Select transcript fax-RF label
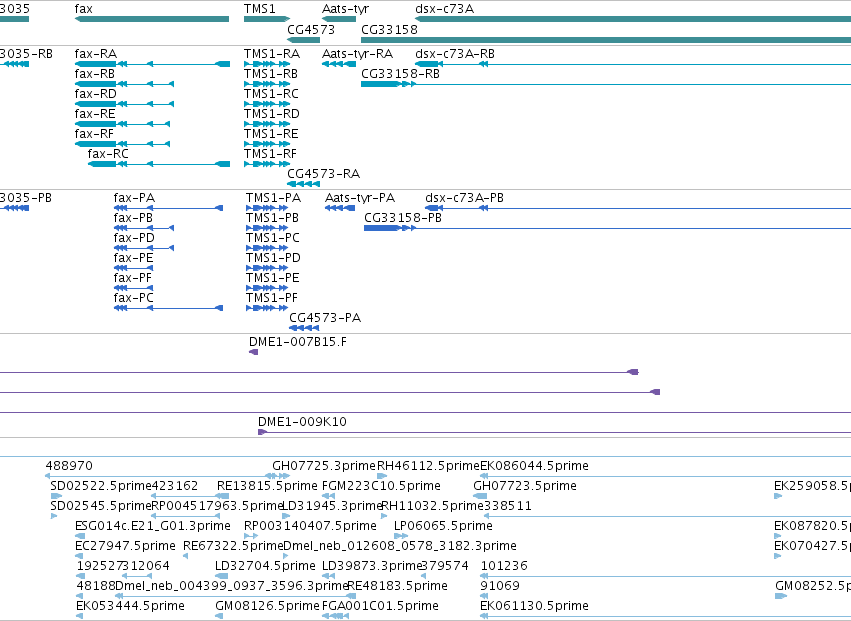 pos(94,134)
